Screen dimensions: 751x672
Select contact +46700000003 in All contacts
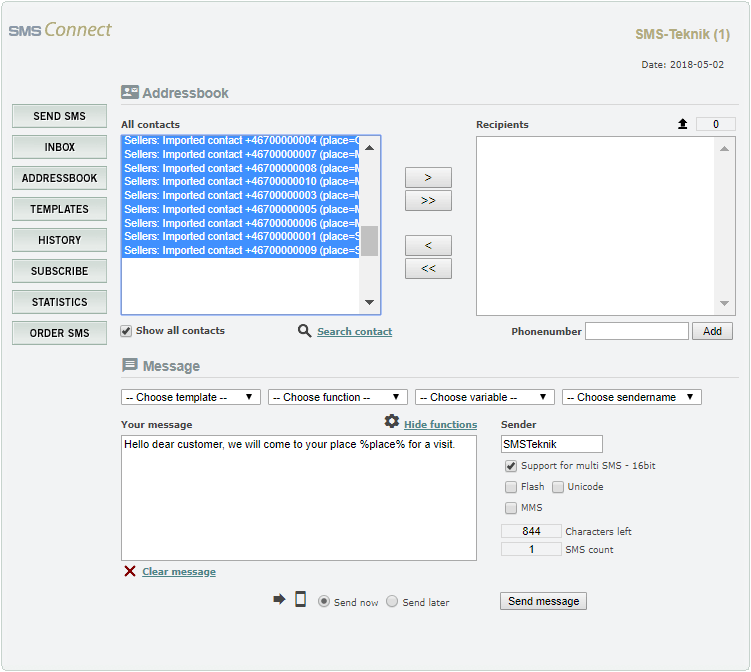pyautogui.click(x=241, y=195)
